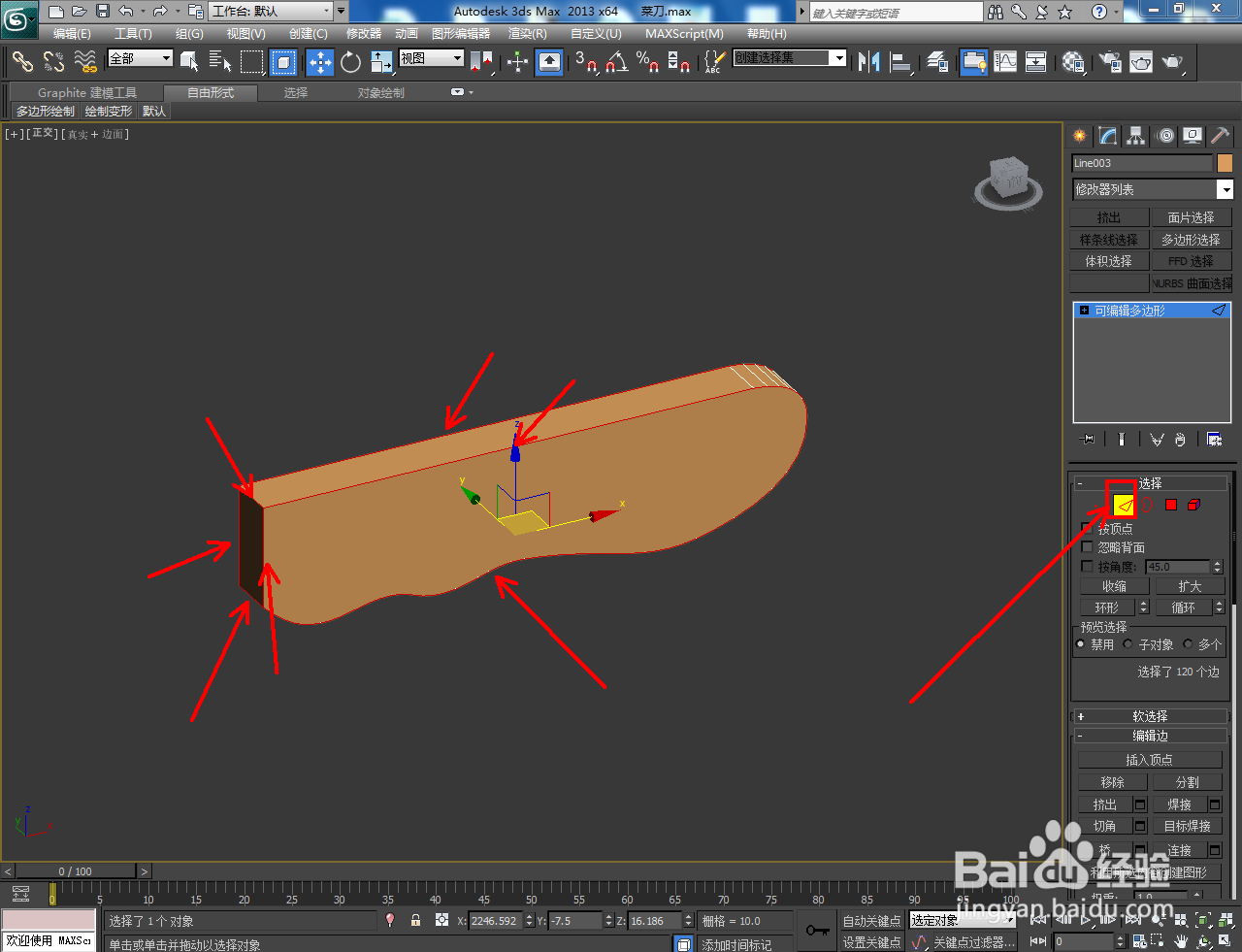Click the Bind to Space Warp icon
The image size is (1242, 952).
tap(85, 62)
